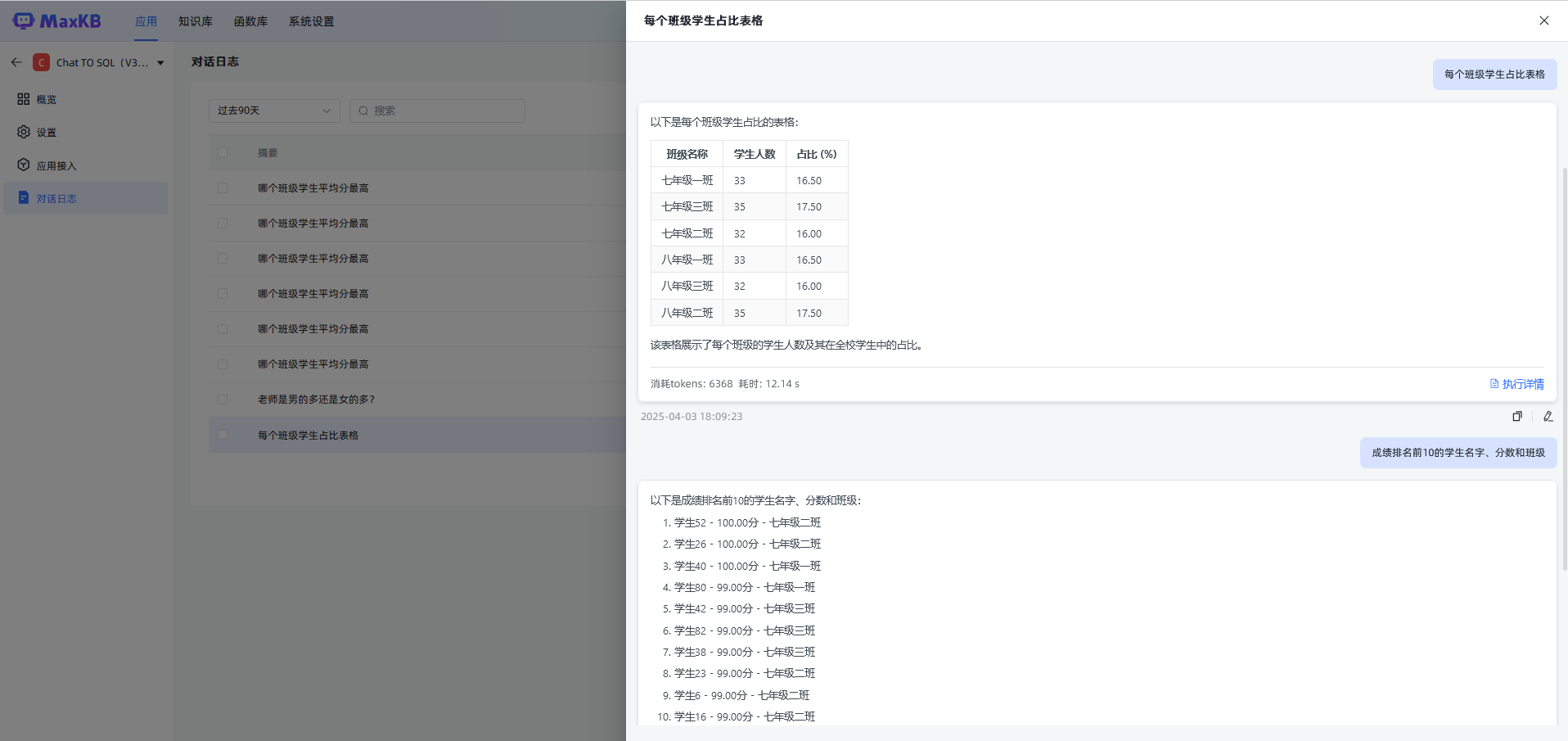Click the MaxKB logo icon
This screenshot has height=741, width=1568.
click(x=24, y=20)
